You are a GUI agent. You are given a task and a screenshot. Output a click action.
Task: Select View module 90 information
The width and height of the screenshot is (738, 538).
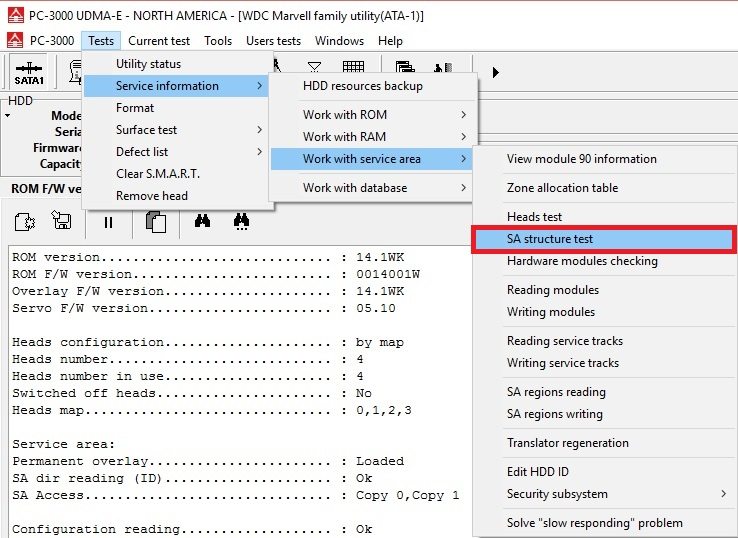coord(605,159)
